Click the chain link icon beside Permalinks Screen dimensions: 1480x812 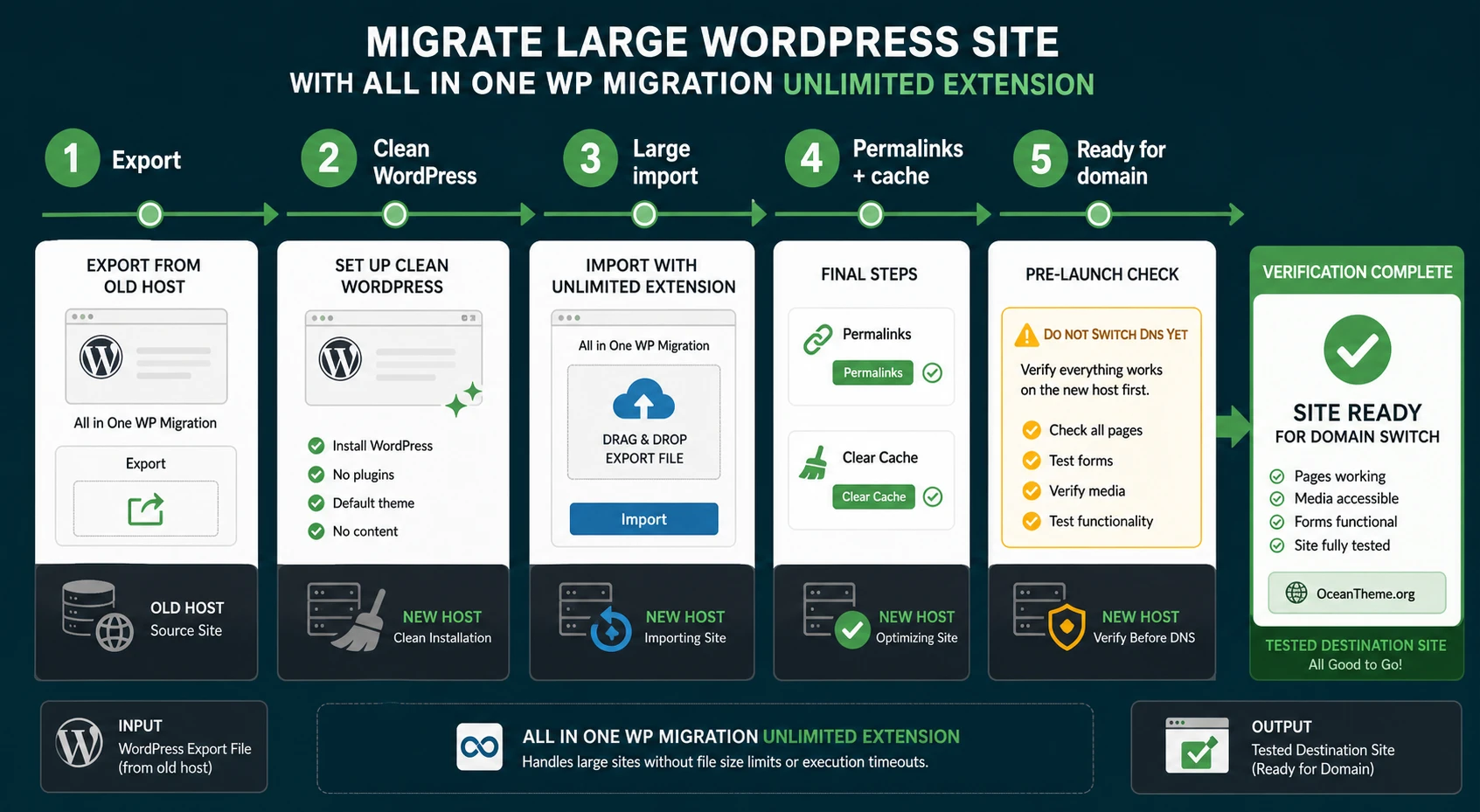pyautogui.click(x=818, y=339)
